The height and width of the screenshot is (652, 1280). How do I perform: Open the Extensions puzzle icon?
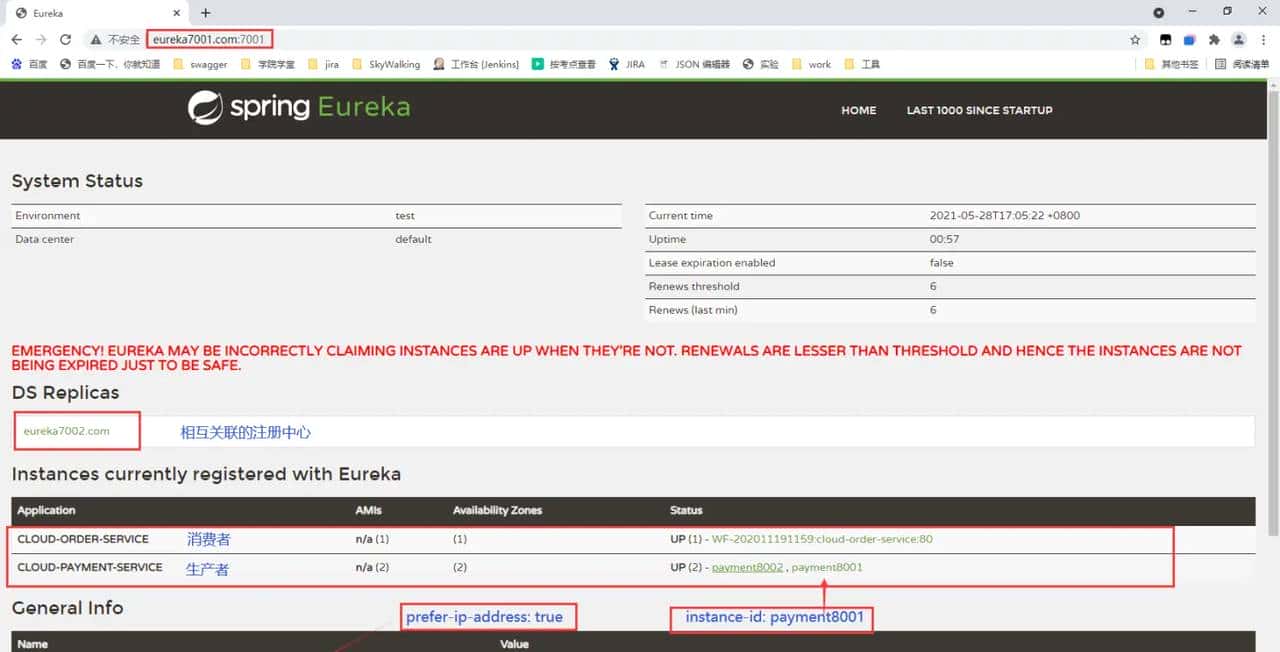click(x=1214, y=40)
